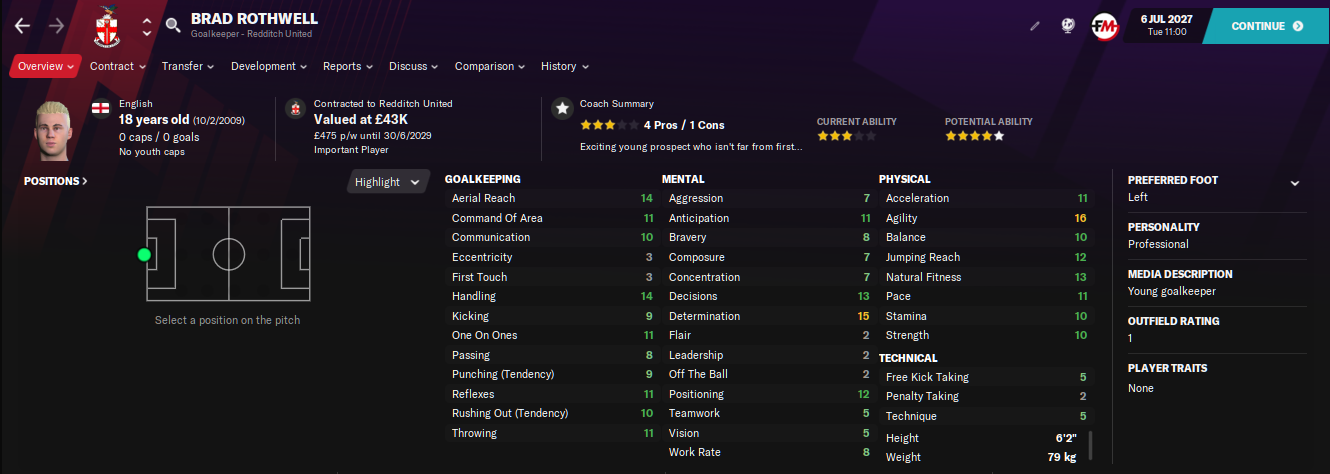Select the goalkeeper position dot on pitch

click(x=144, y=255)
